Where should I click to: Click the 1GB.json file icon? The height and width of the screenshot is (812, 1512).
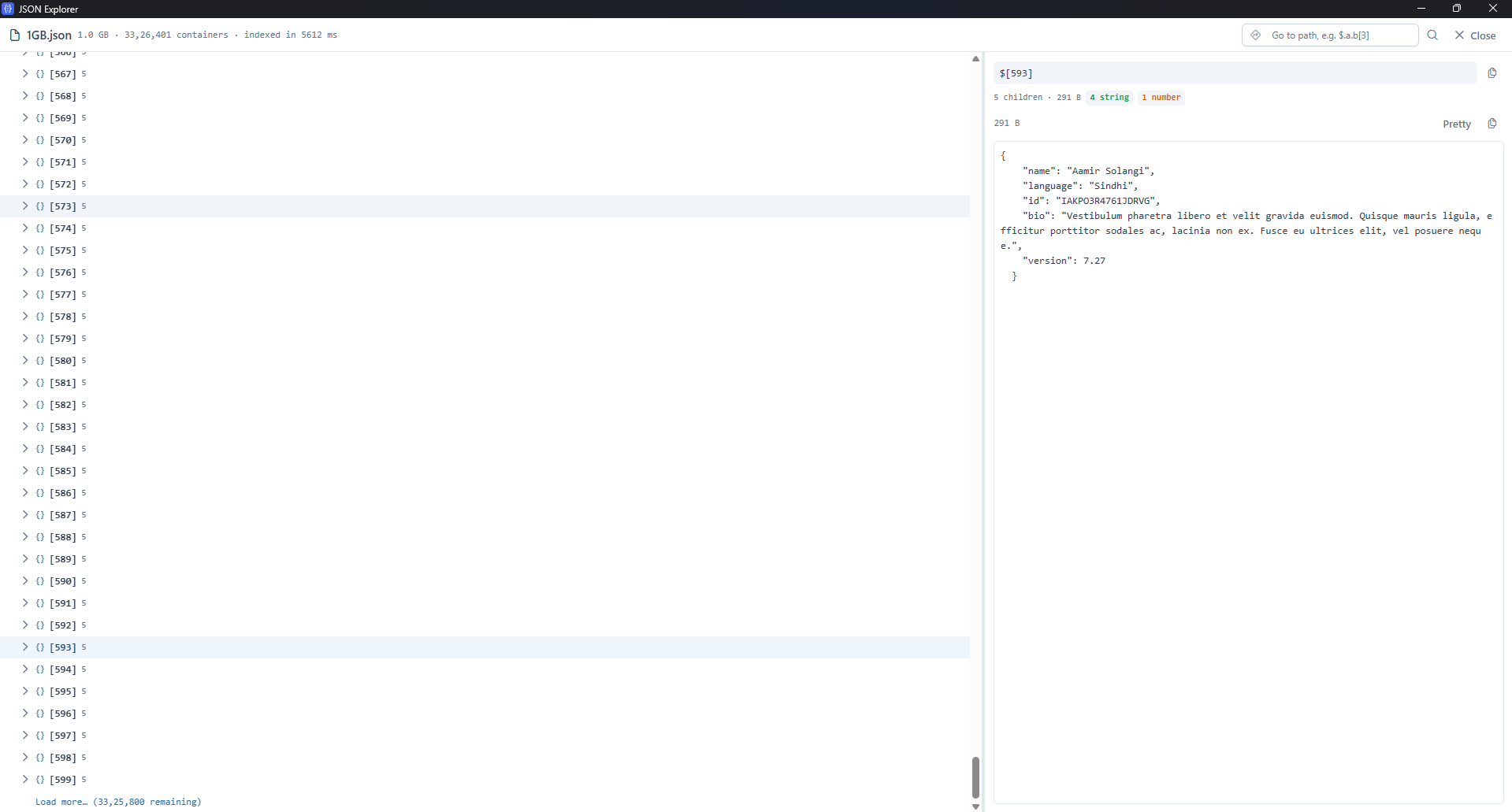click(14, 35)
